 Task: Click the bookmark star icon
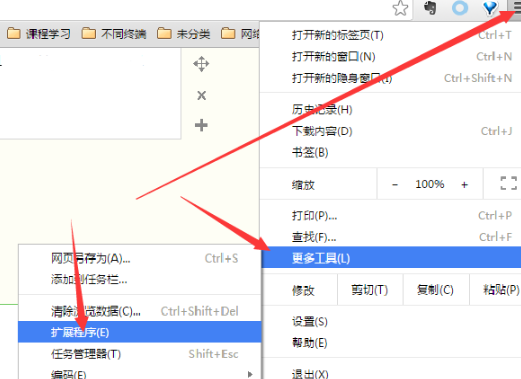pos(400,8)
